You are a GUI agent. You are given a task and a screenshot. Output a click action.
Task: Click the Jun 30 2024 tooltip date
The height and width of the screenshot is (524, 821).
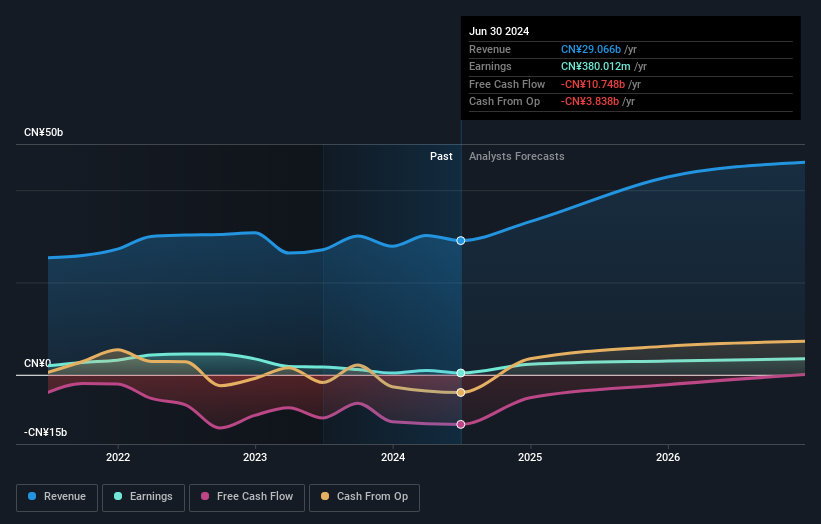coord(499,31)
